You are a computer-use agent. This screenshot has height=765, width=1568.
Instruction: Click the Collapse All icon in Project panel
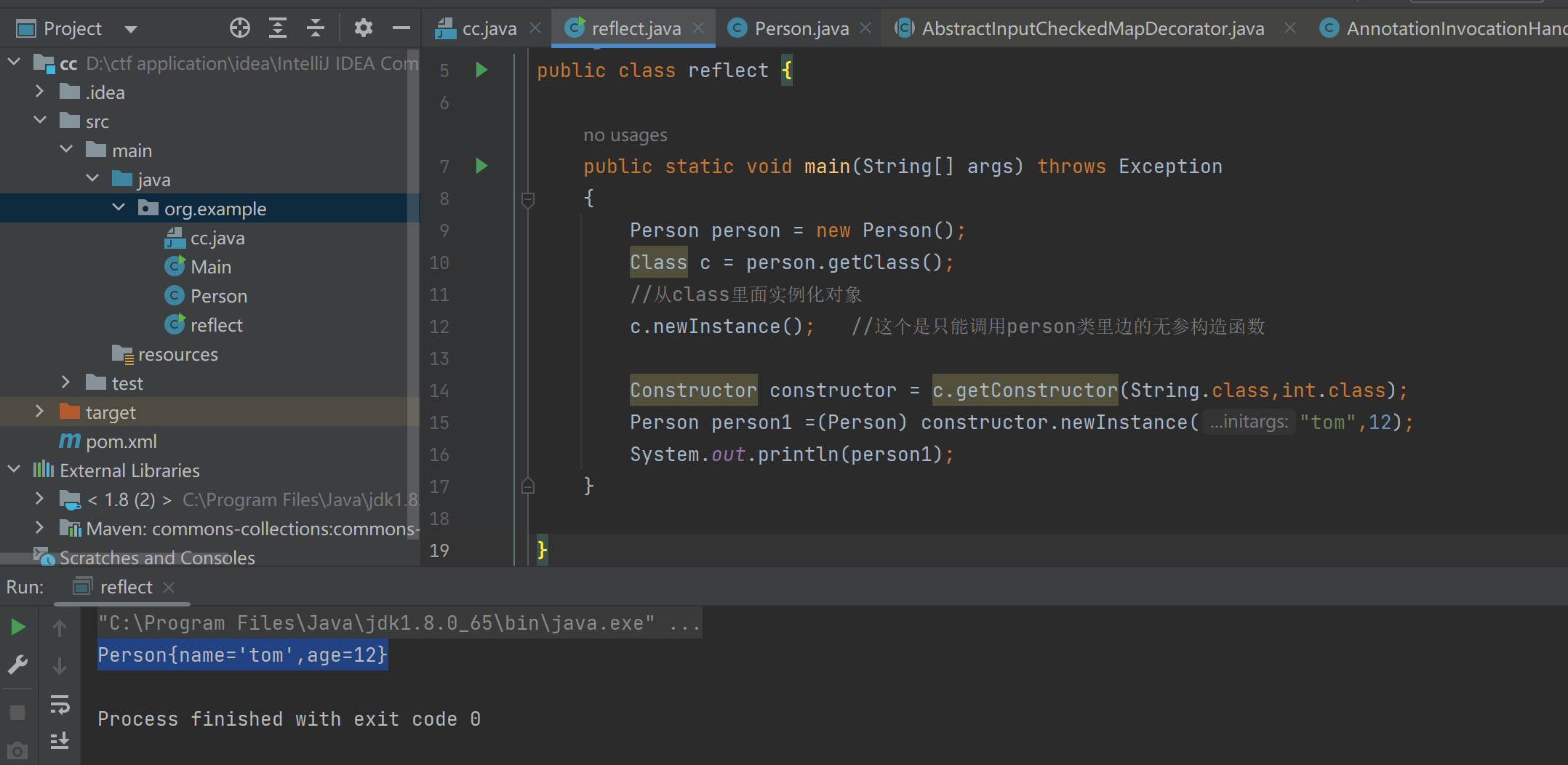click(315, 28)
